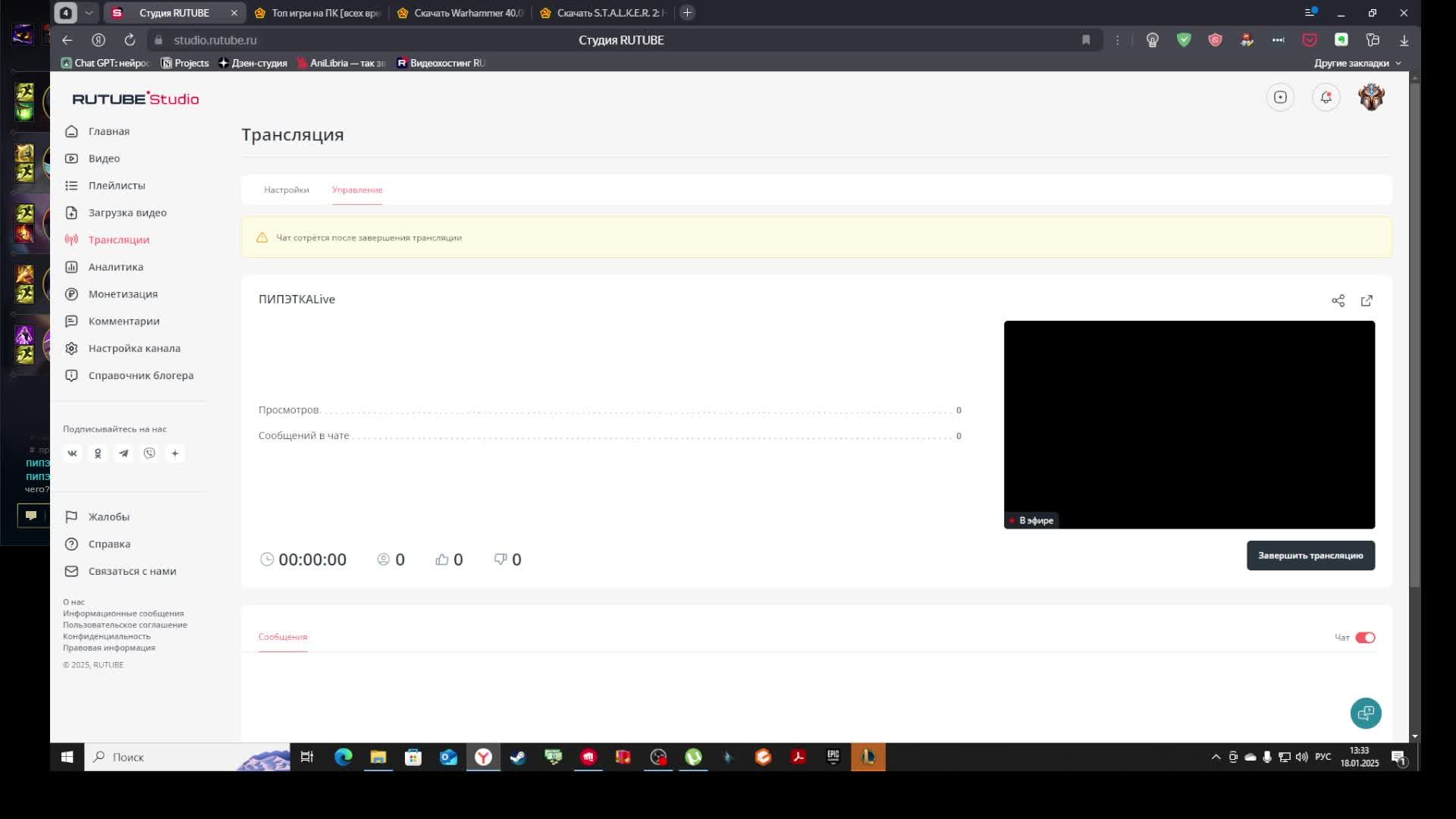Open Дзен-студия bookmark
1456x819 pixels.
pyautogui.click(x=253, y=63)
